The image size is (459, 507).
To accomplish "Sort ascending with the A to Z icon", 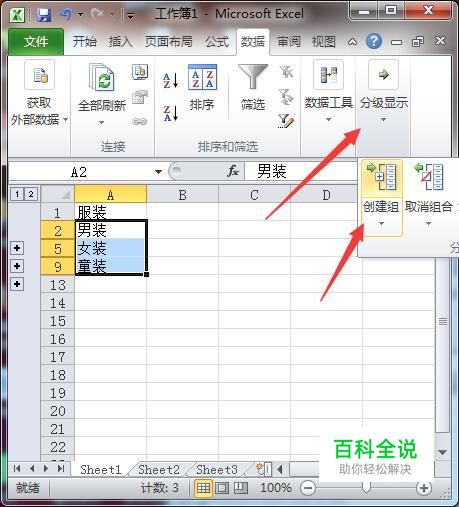I will (x=171, y=81).
